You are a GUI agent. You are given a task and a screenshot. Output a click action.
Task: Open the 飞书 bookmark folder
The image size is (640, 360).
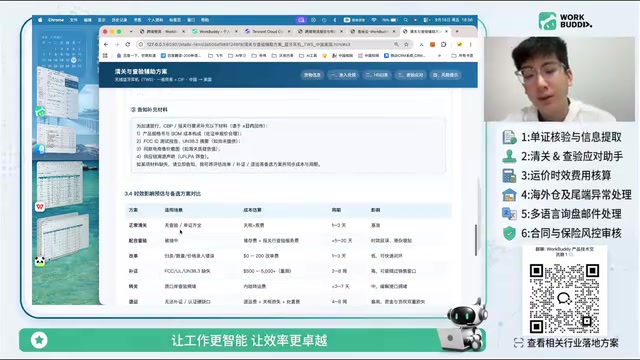click(216, 56)
